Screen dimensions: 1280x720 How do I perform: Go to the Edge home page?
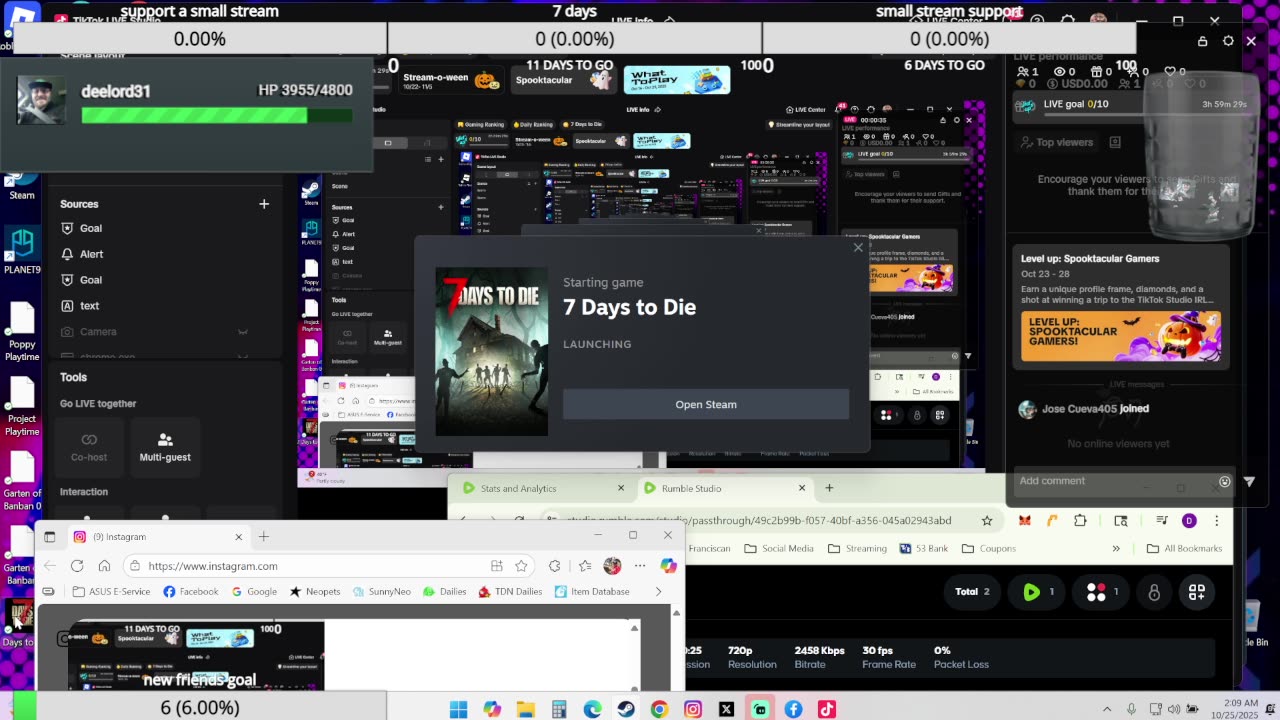104,566
